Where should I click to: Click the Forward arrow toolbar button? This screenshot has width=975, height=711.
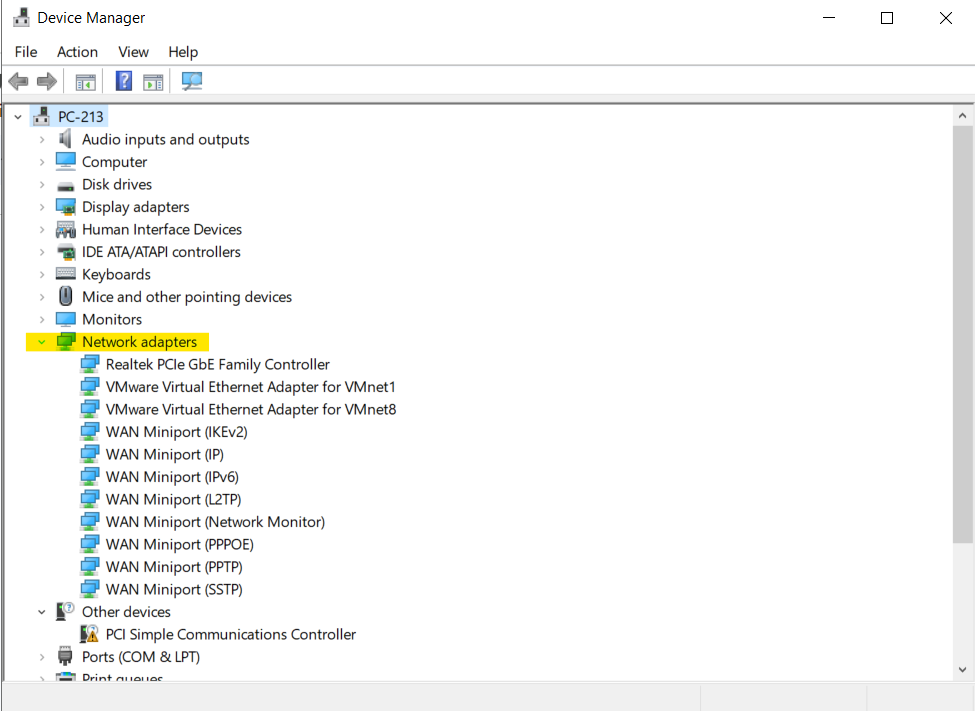click(46, 81)
